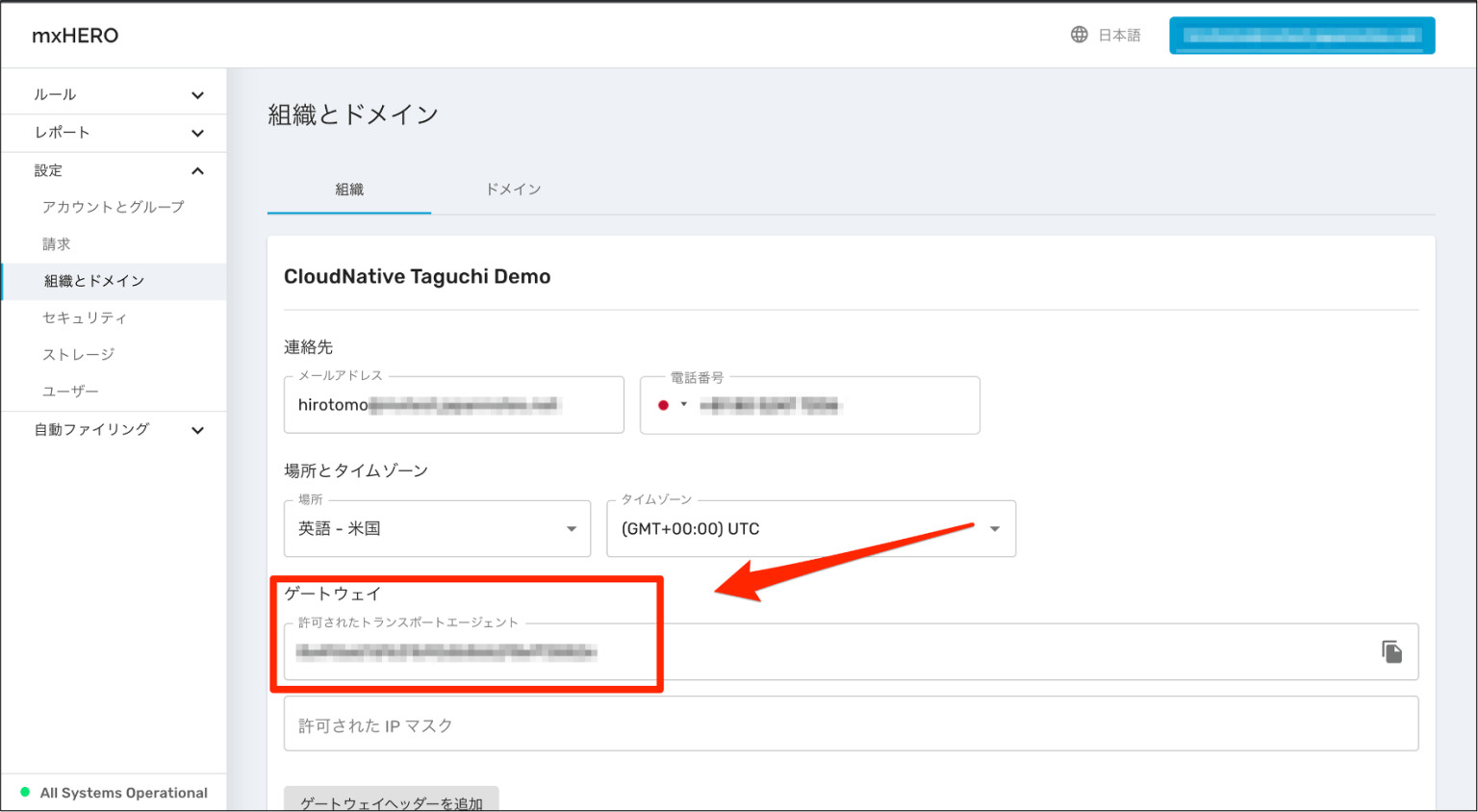Switch to the ドメイン tab

[x=513, y=190]
